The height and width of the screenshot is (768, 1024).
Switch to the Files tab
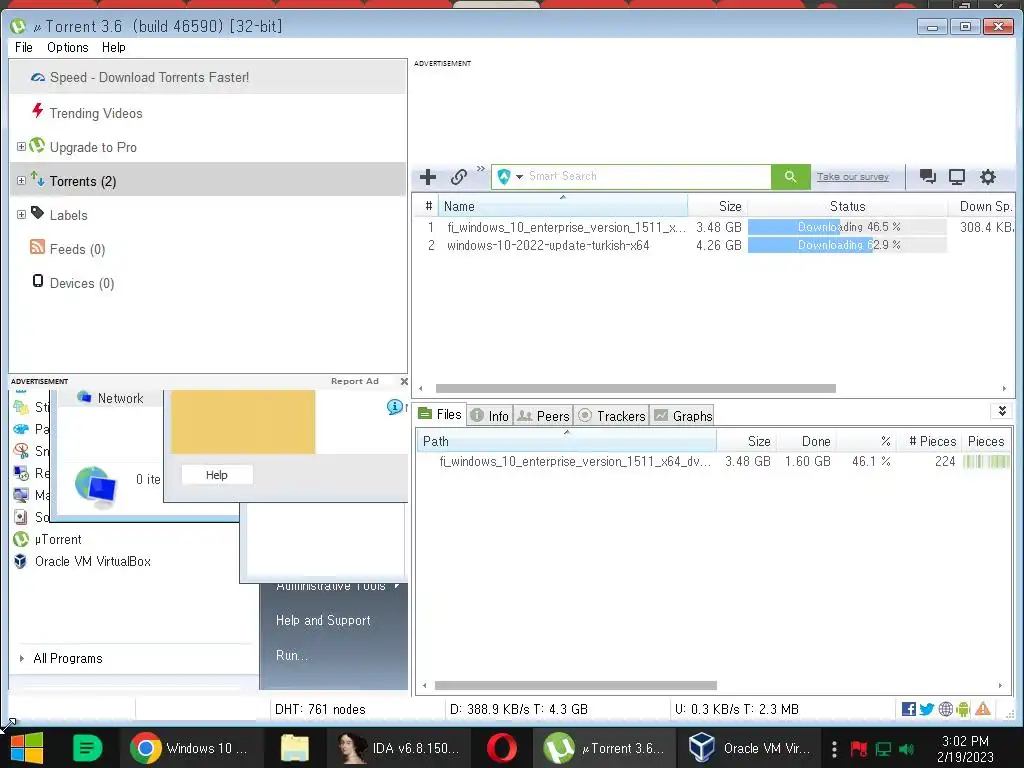click(440, 414)
